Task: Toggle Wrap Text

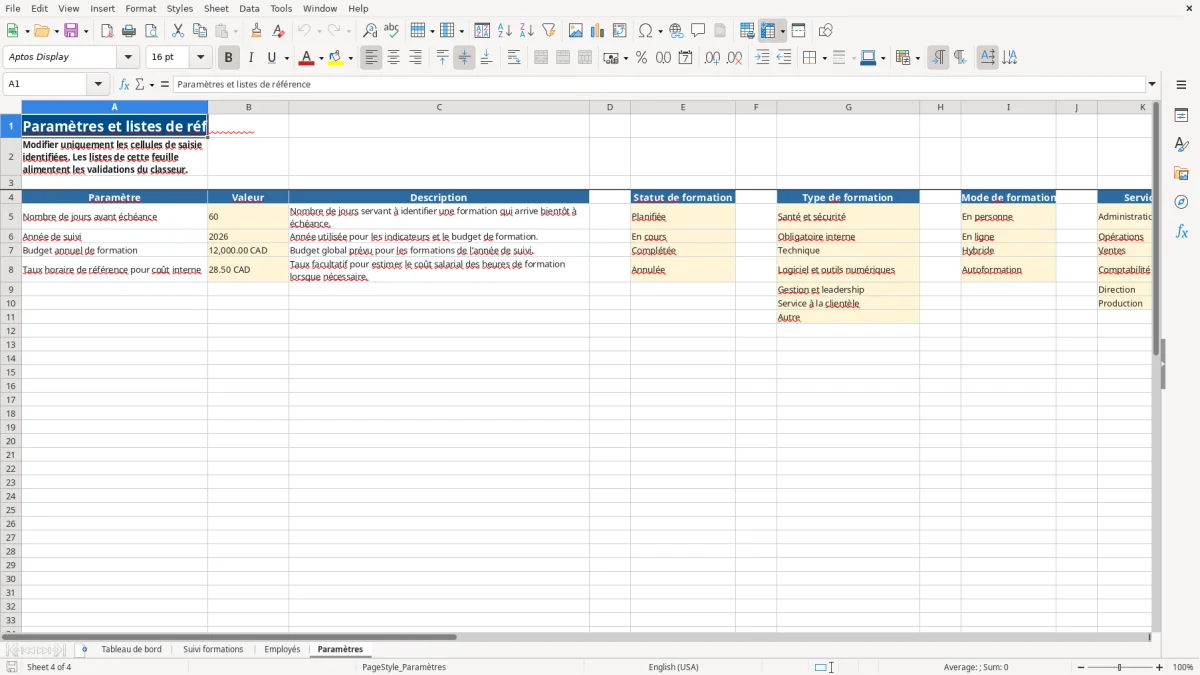Action: coord(514,58)
